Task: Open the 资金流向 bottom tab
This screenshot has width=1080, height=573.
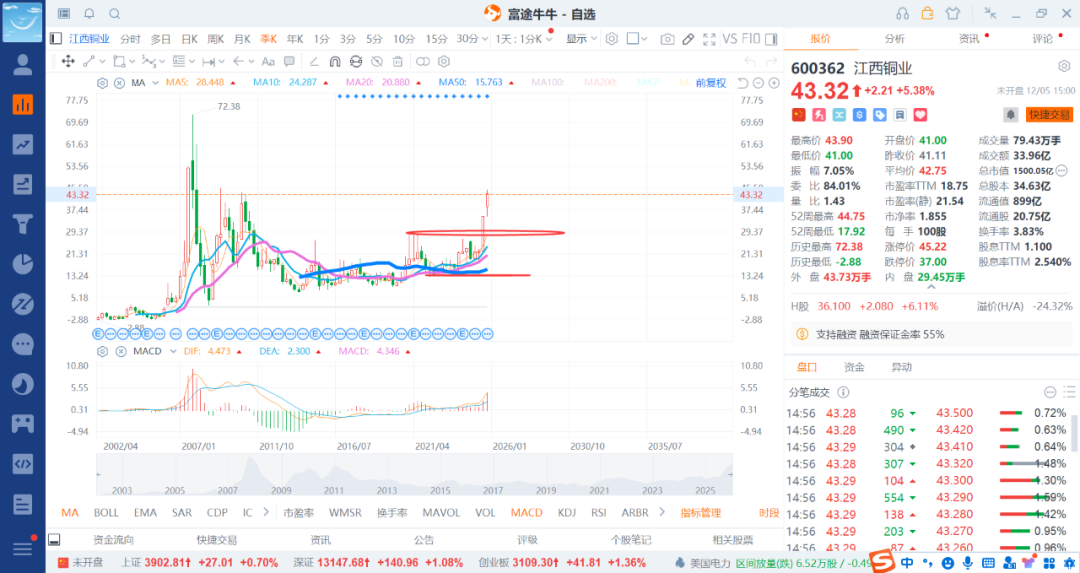Action: tap(114, 540)
